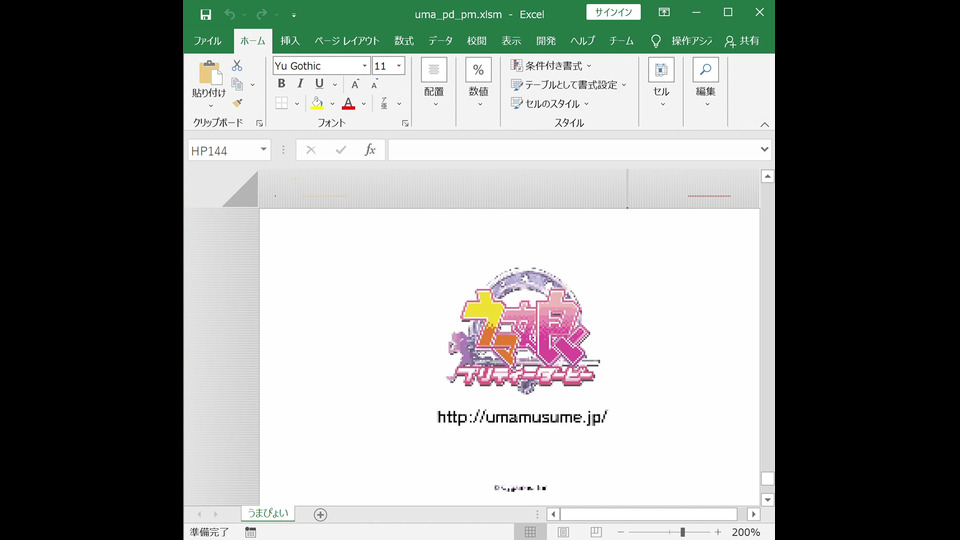
Task: Add a new sheet with plus icon
Action: (320, 515)
